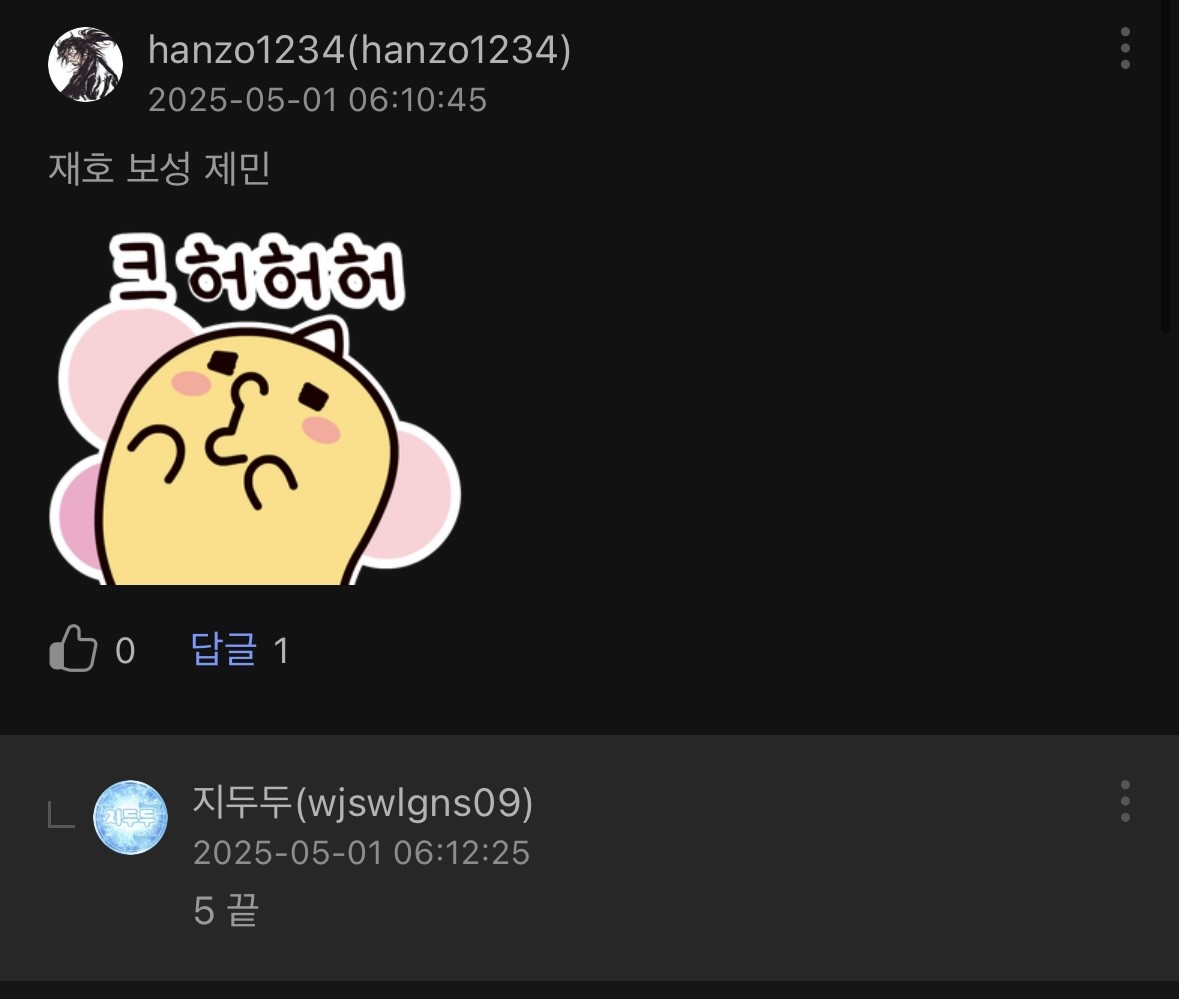Select the reply text 5 끝

(226, 911)
